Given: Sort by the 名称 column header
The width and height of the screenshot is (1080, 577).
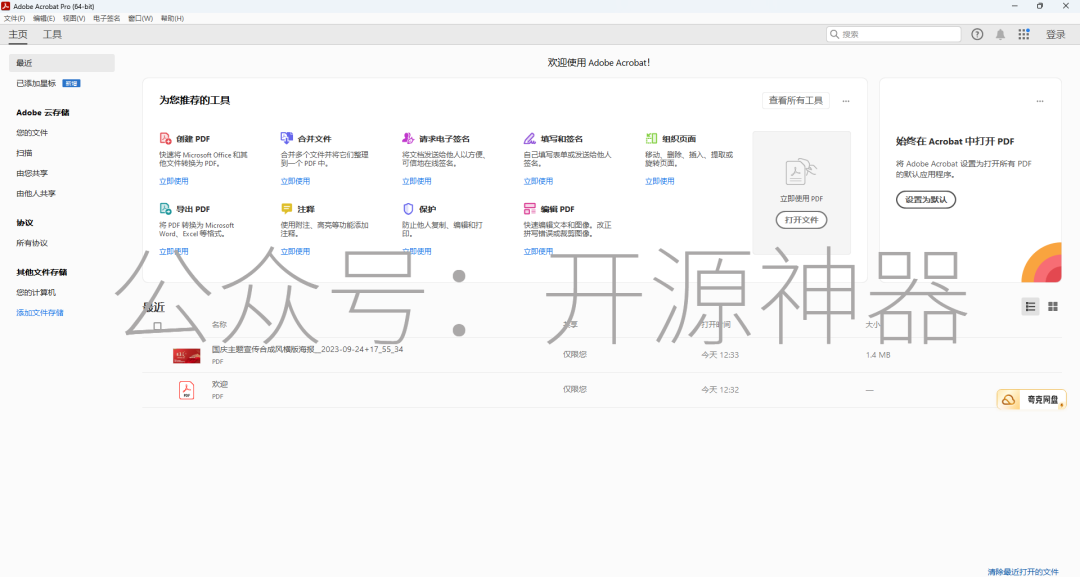Looking at the screenshot, I should pyautogui.click(x=219, y=324).
